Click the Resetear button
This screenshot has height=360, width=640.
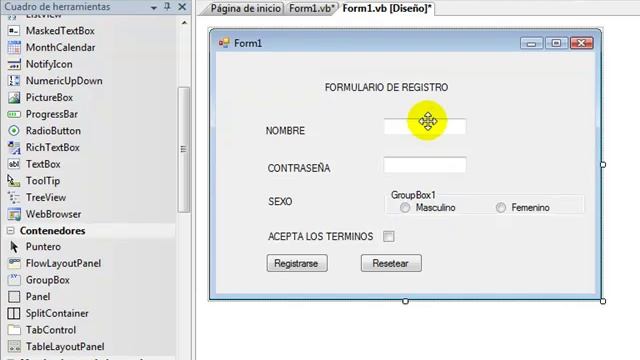(x=391, y=263)
